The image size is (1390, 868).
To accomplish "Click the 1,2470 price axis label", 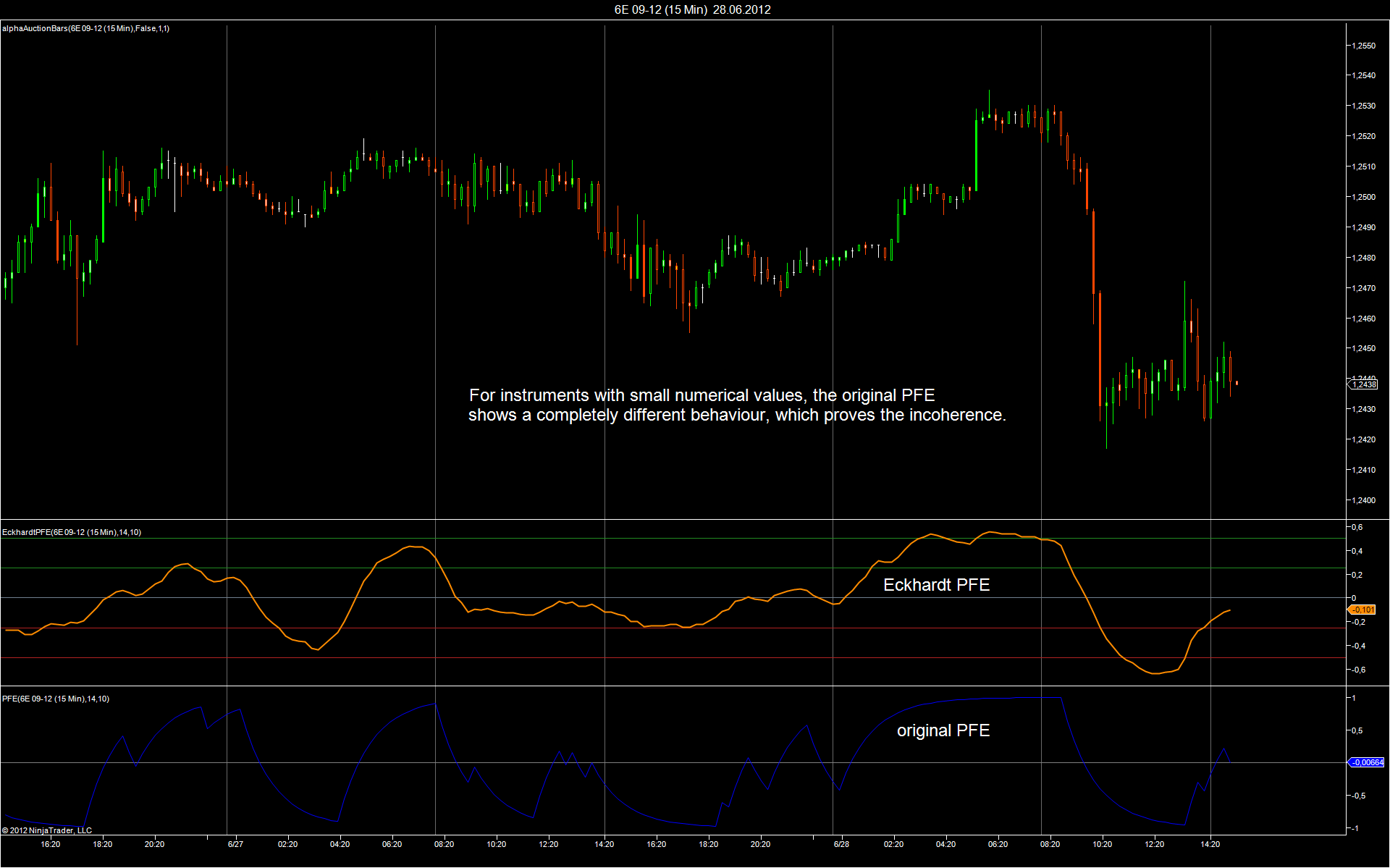I will [1363, 288].
